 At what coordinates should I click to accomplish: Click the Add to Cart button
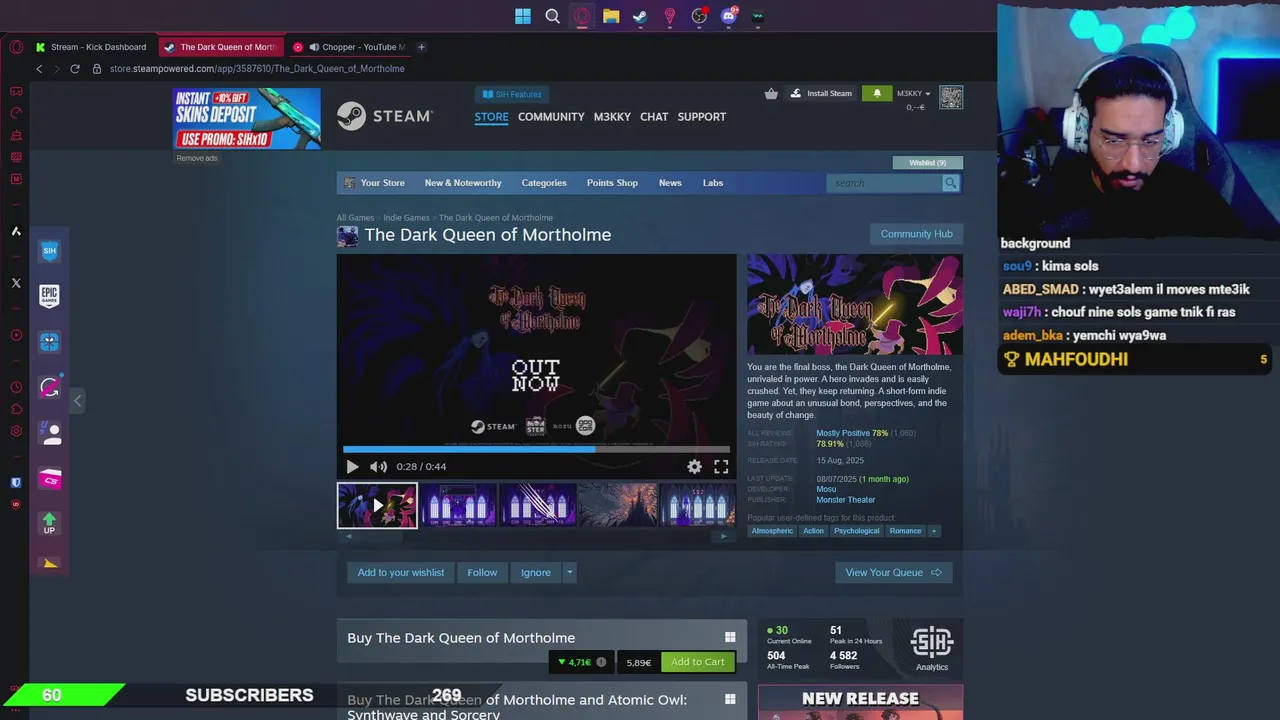698,662
